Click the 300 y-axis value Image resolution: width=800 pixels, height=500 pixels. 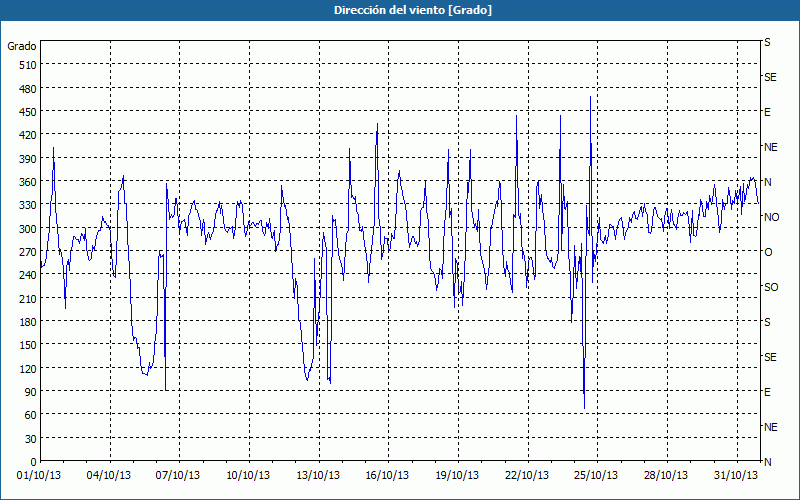[28, 229]
